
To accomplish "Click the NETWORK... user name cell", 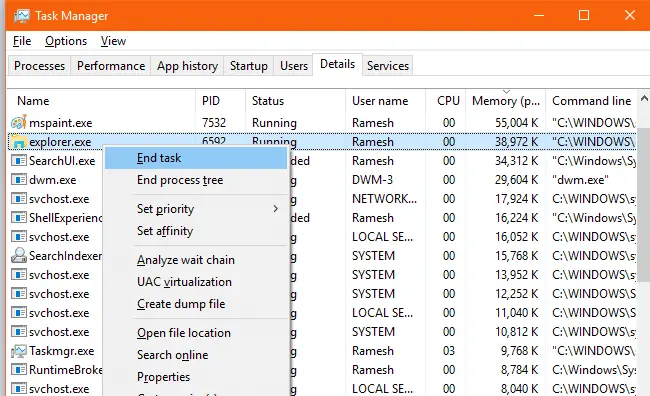I will (x=384, y=199).
